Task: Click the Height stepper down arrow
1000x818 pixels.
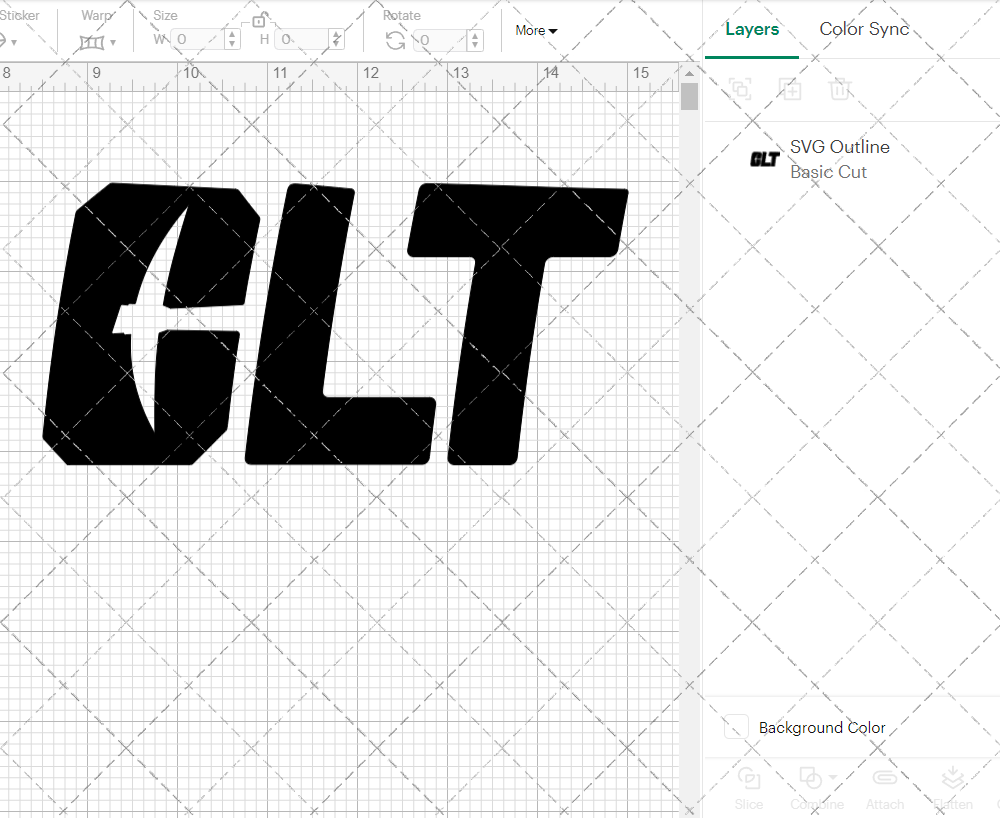Action: [x=337, y=45]
